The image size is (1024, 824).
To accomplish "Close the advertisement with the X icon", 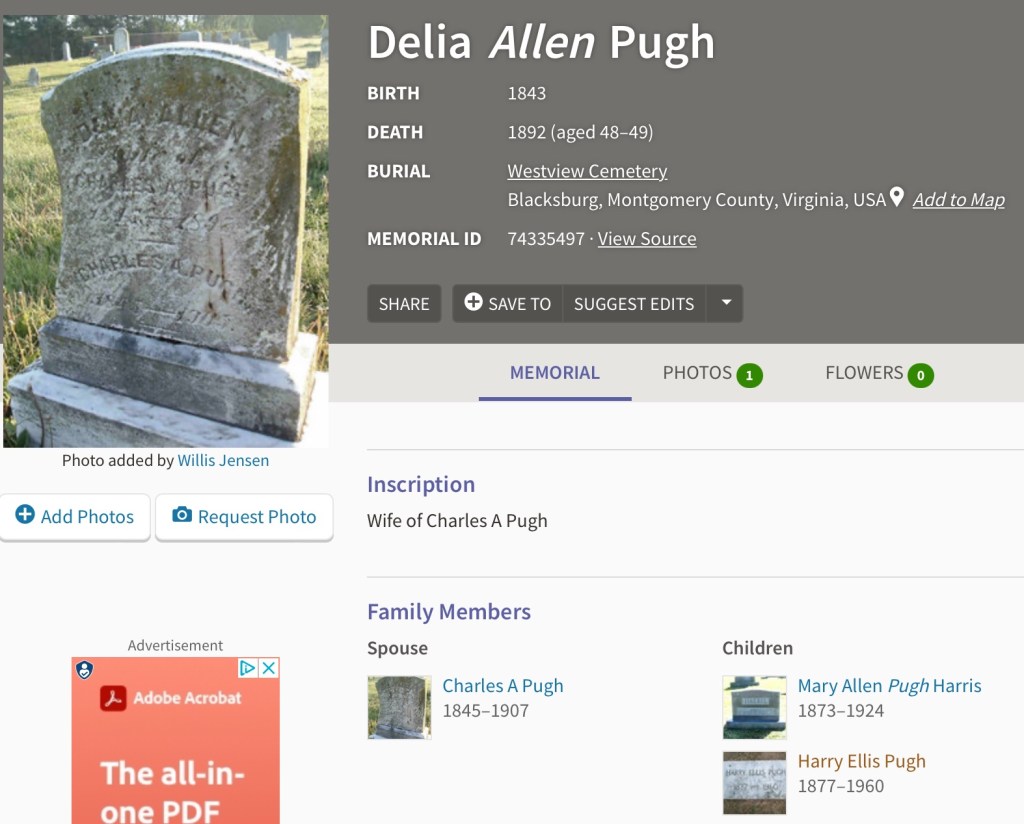I will [x=269, y=668].
